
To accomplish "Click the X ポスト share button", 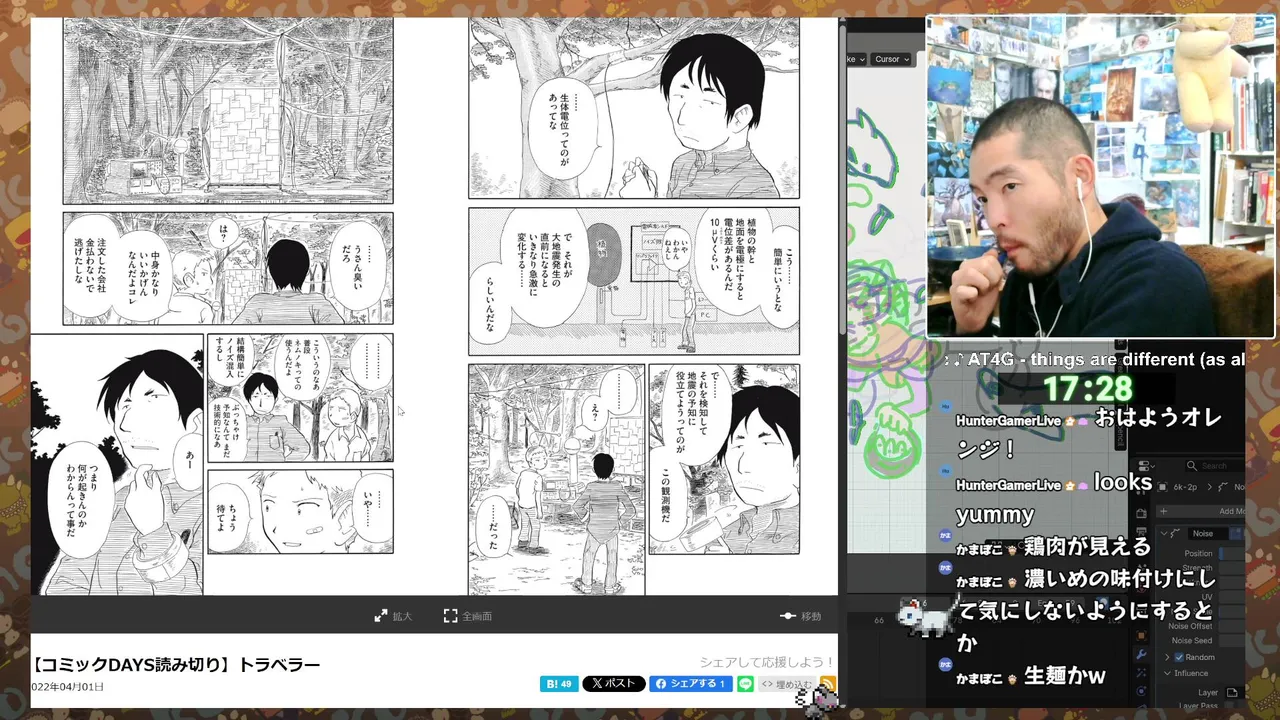I will pyautogui.click(x=614, y=684).
